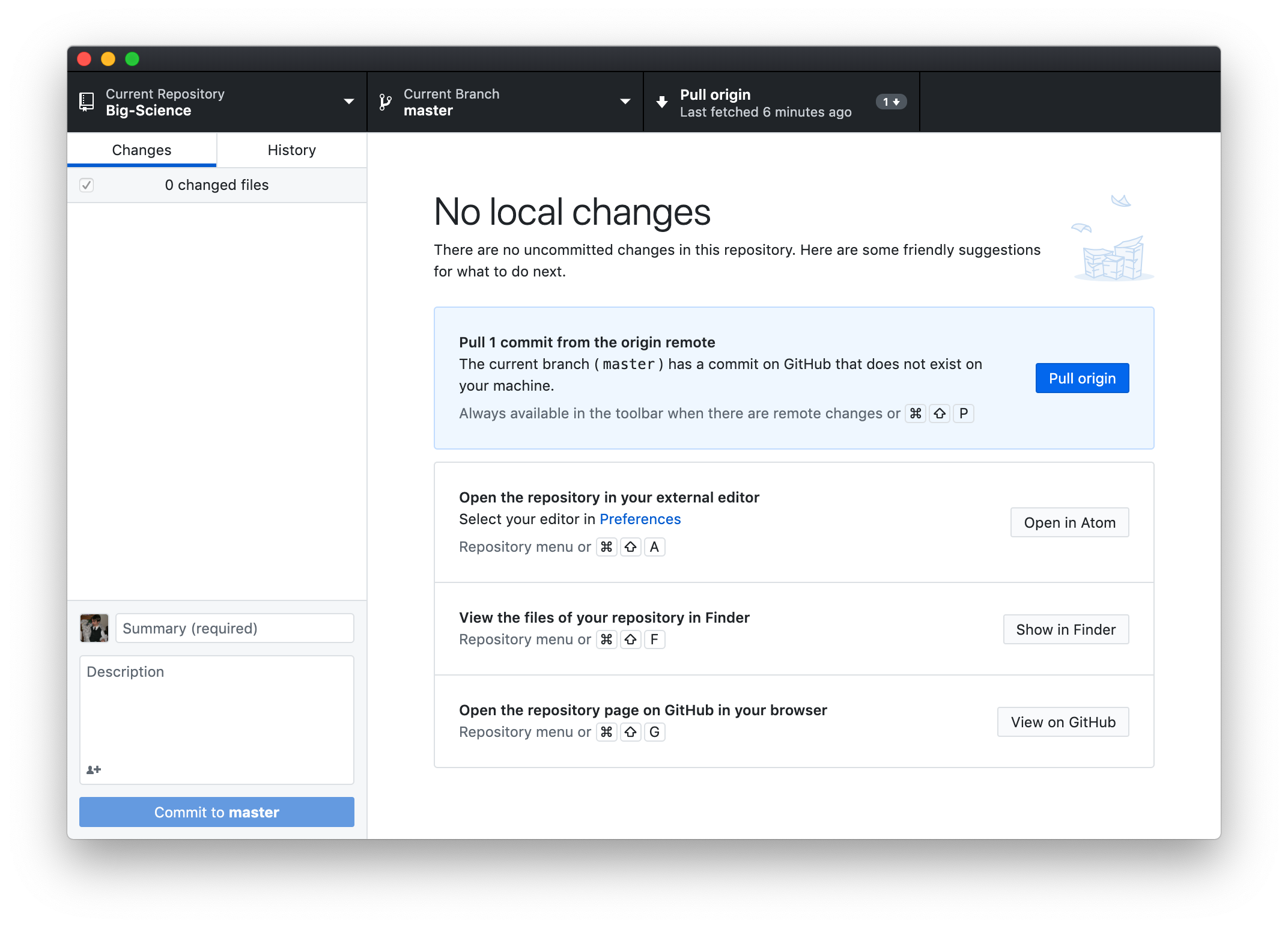The height and width of the screenshot is (928, 1288).
Task: Expand the Current Repository dropdown
Action: (x=215, y=103)
